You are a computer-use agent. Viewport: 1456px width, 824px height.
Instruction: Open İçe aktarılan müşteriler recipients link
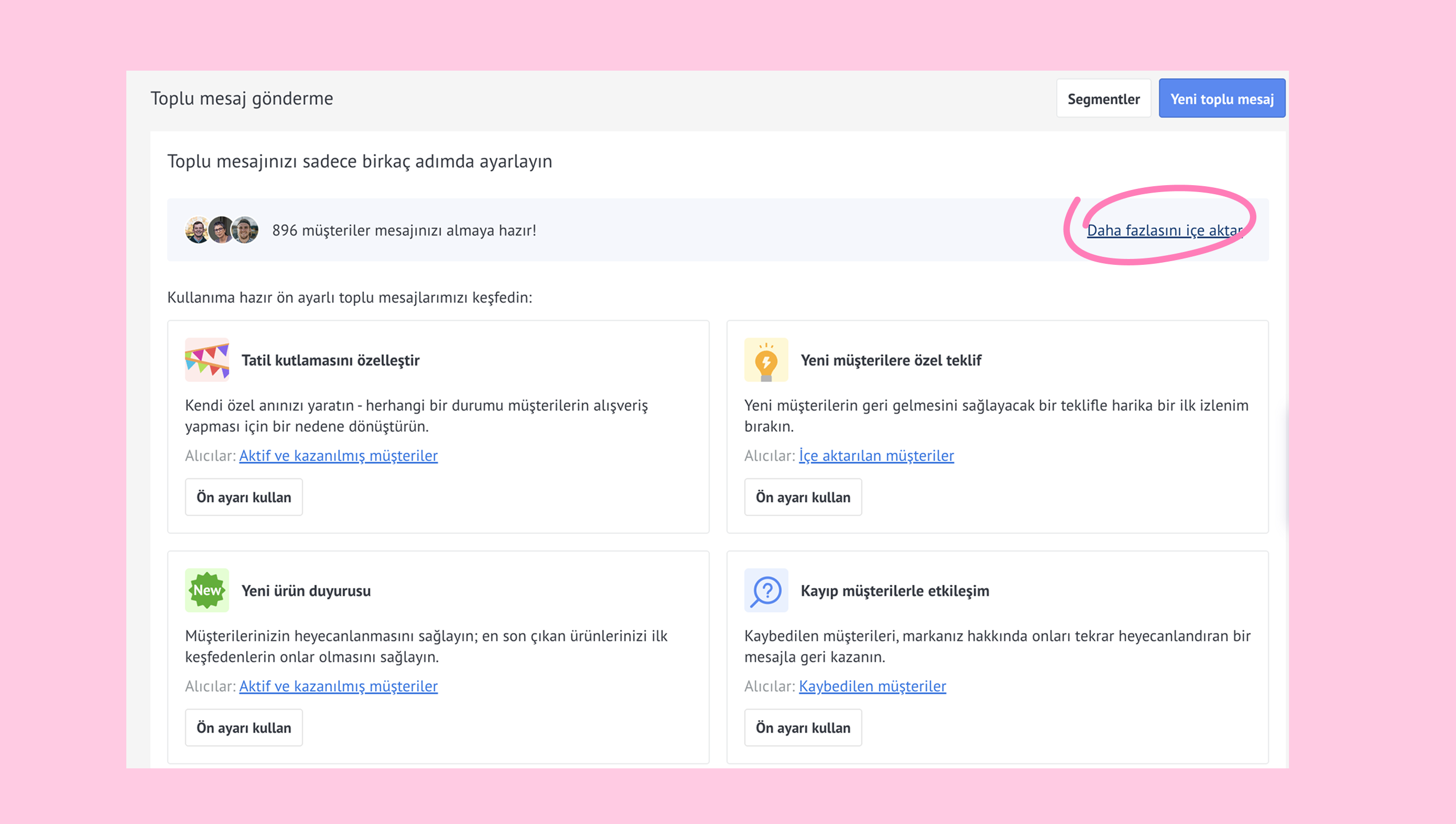pos(876,455)
